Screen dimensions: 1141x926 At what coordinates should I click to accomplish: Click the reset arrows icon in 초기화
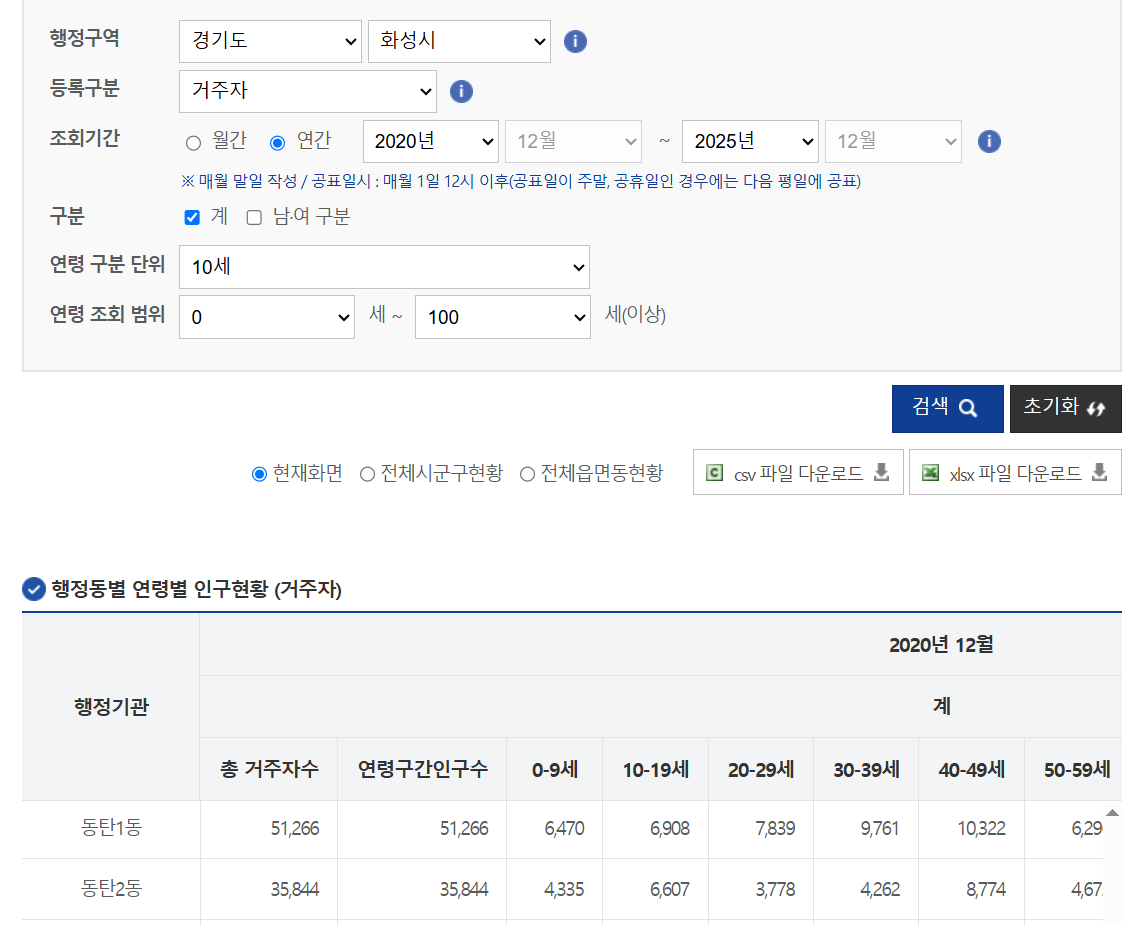click(1095, 409)
